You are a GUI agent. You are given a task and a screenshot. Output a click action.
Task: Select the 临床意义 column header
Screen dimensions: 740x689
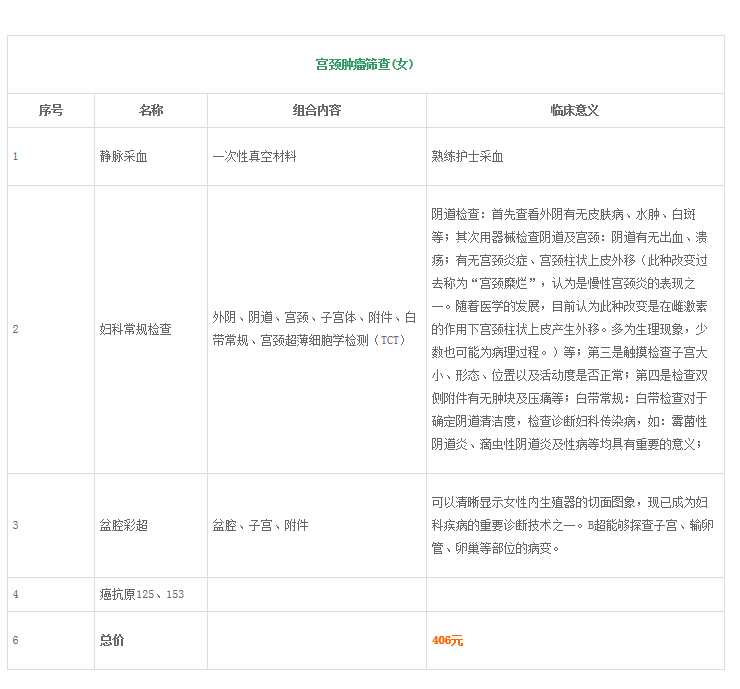(x=575, y=110)
